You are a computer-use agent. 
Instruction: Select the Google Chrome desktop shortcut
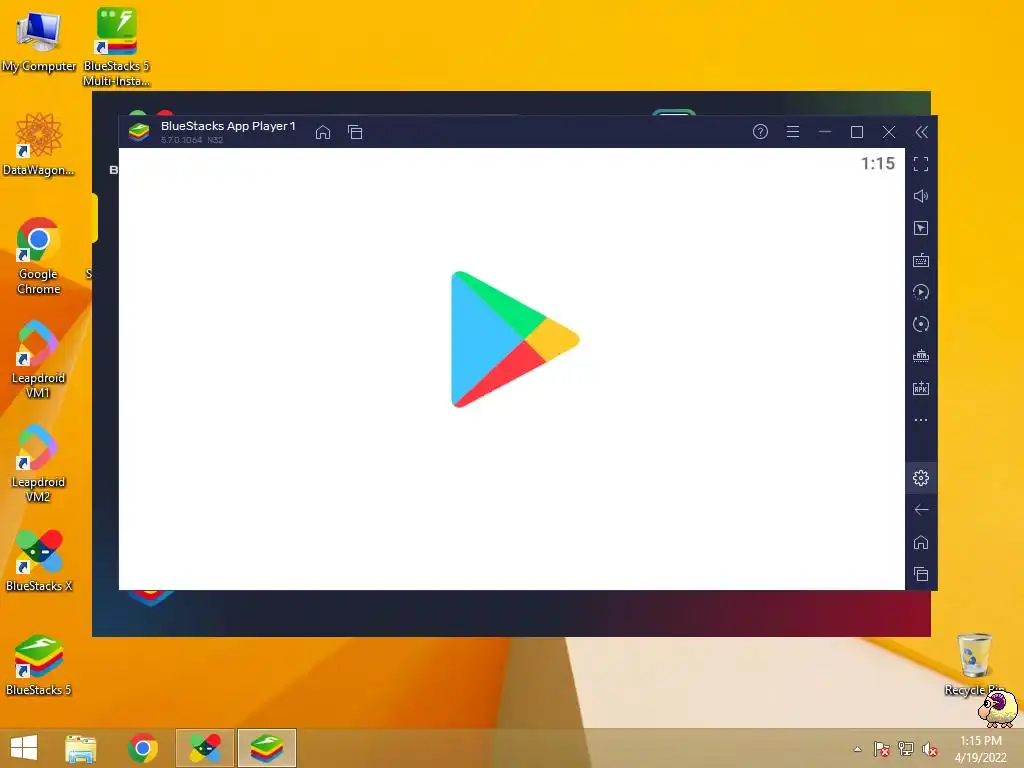(39, 256)
